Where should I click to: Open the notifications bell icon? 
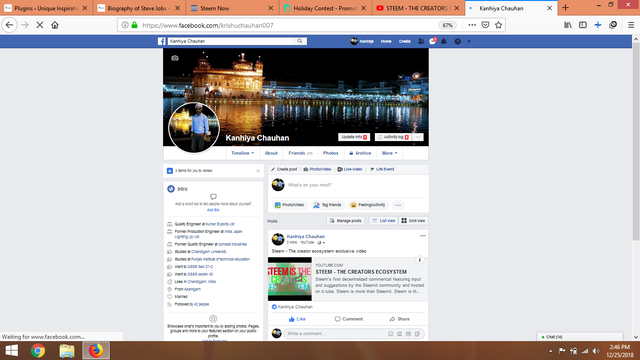click(444, 41)
